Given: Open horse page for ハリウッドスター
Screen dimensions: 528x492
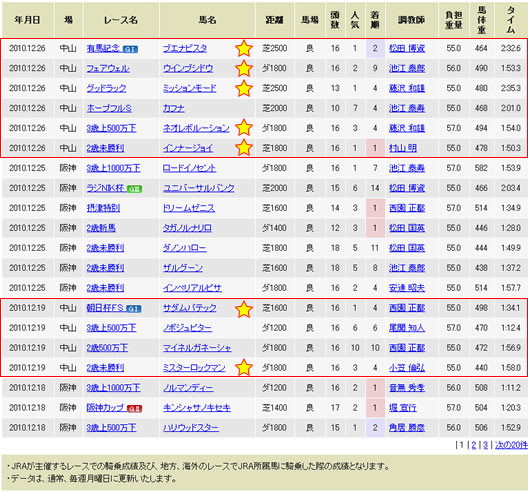Looking at the screenshot, I should coord(191,428).
